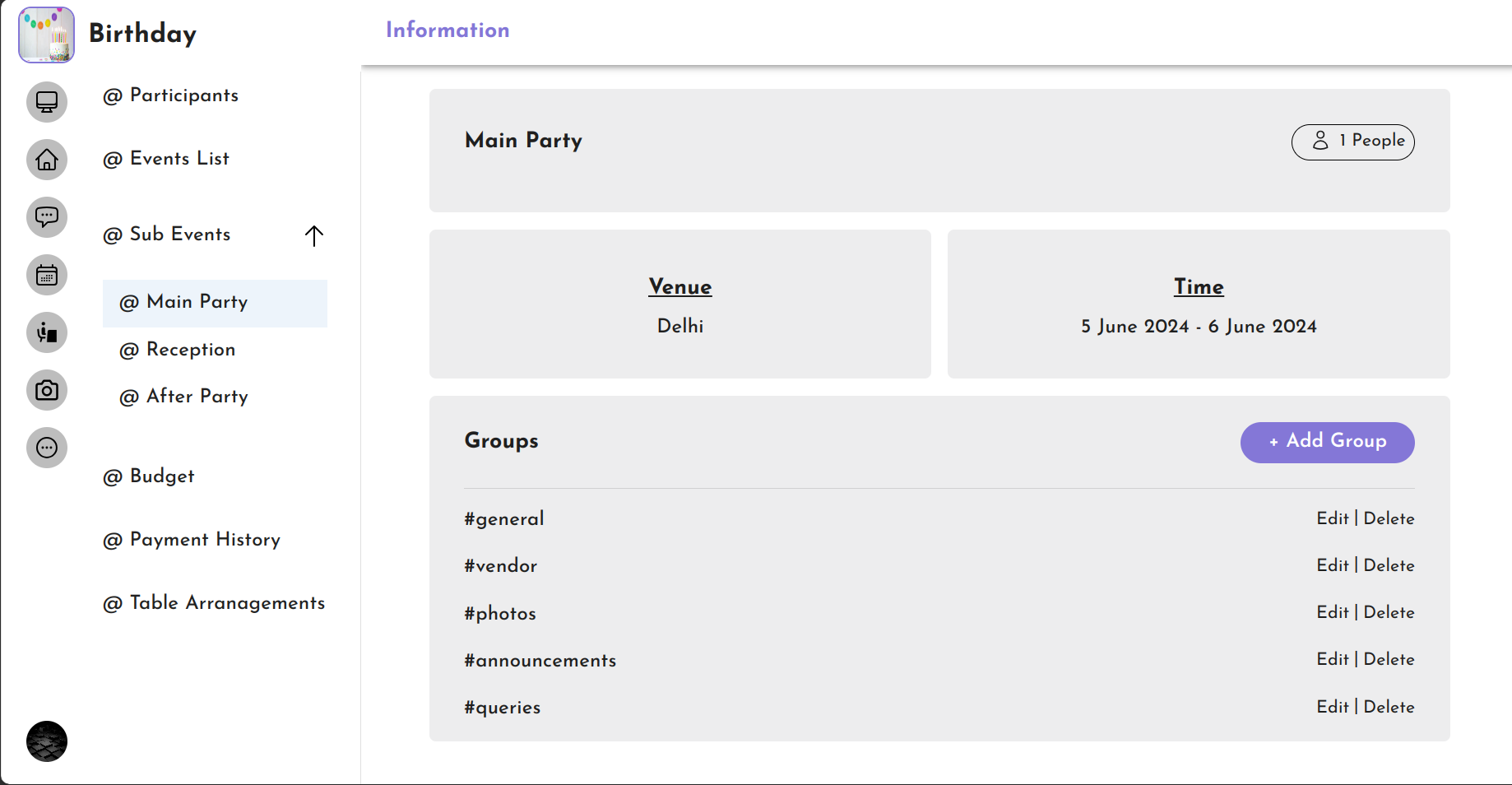Switch to the Information tab
The height and width of the screenshot is (785, 1512).
pyautogui.click(x=447, y=30)
